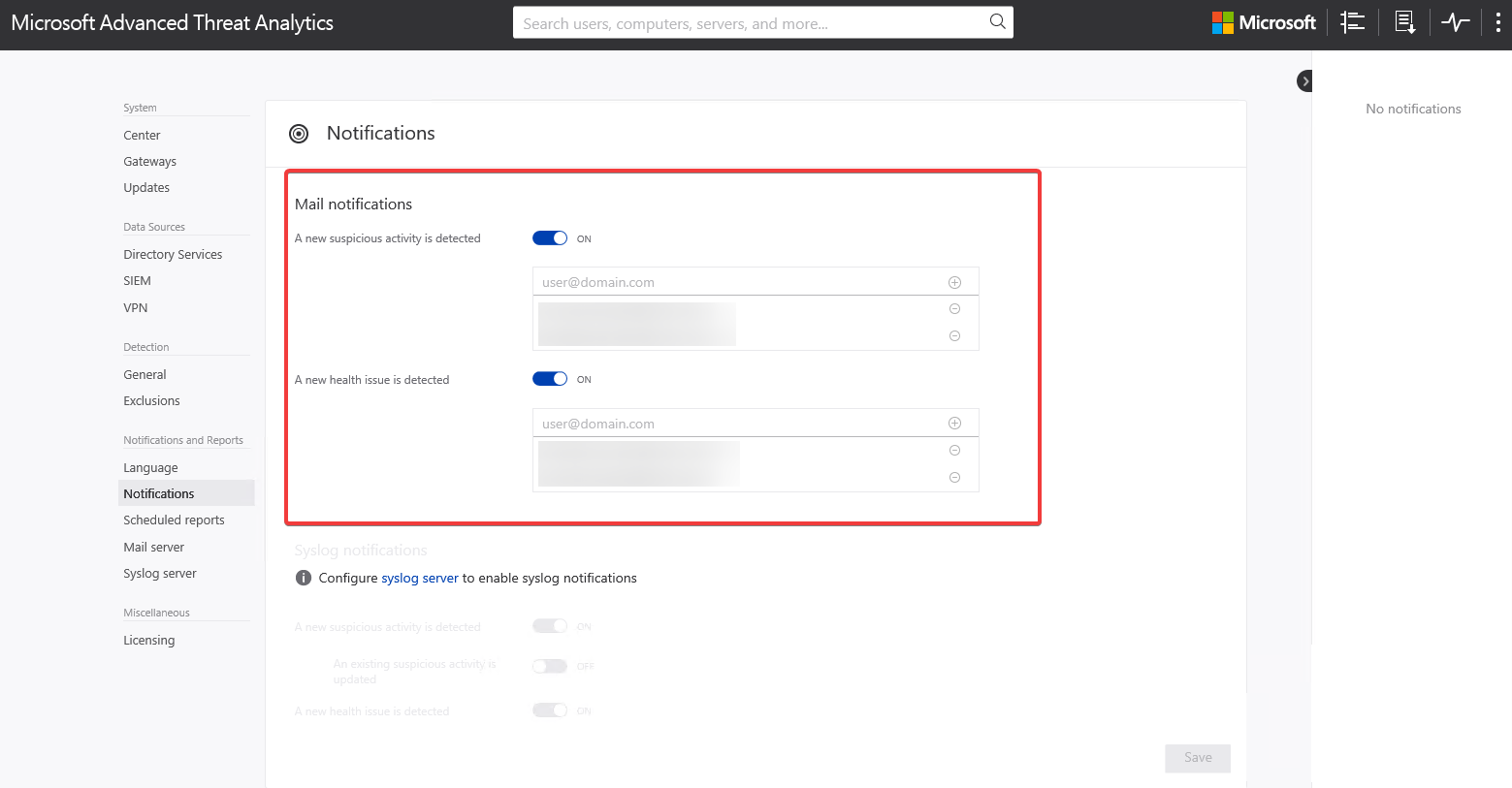Image resolution: width=1512 pixels, height=788 pixels.
Task: Open the health center pulse icon
Action: [x=1455, y=22]
